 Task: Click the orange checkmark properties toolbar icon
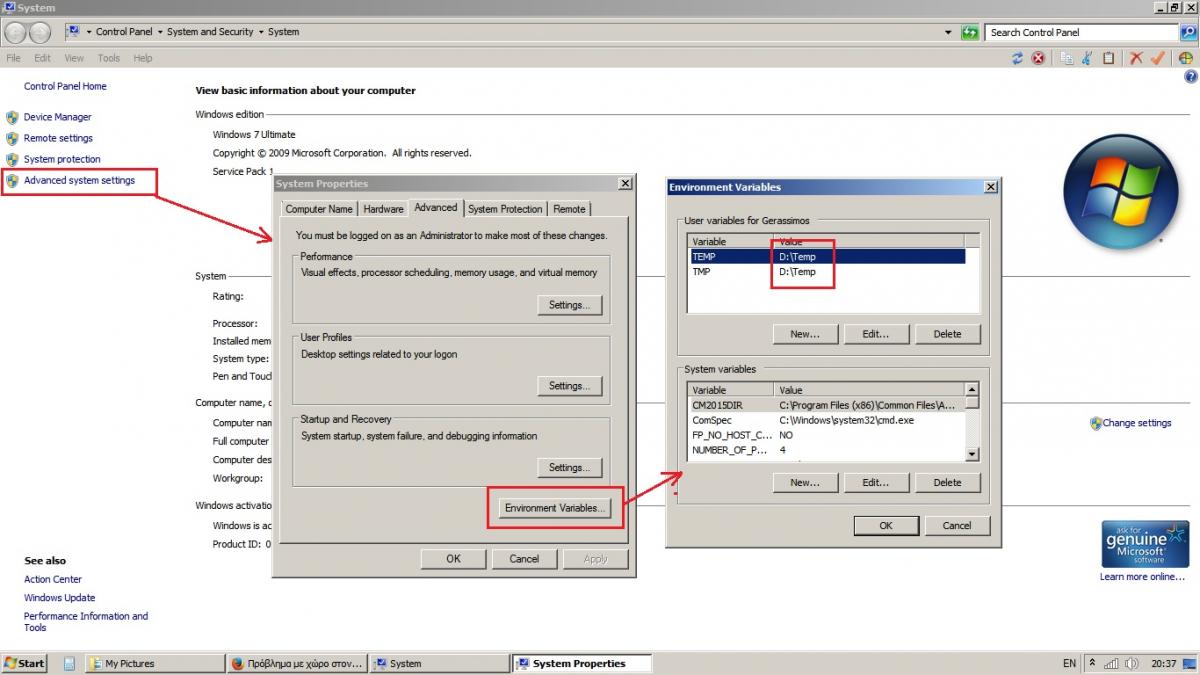tap(1158, 58)
